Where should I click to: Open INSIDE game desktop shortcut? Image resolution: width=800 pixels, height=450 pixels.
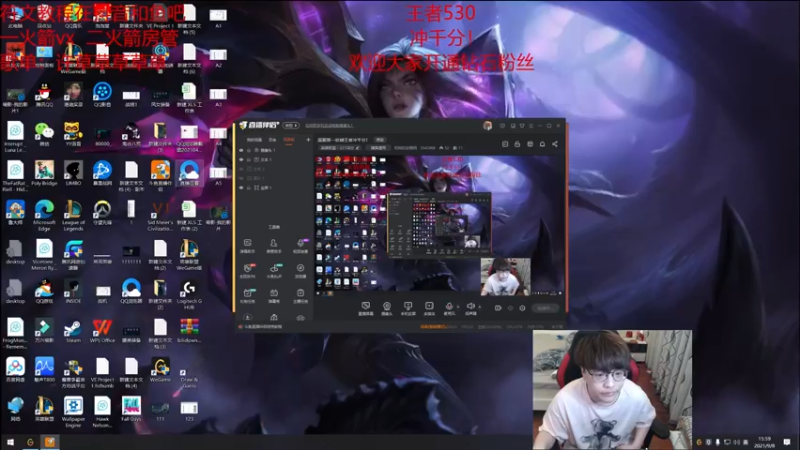[73, 292]
